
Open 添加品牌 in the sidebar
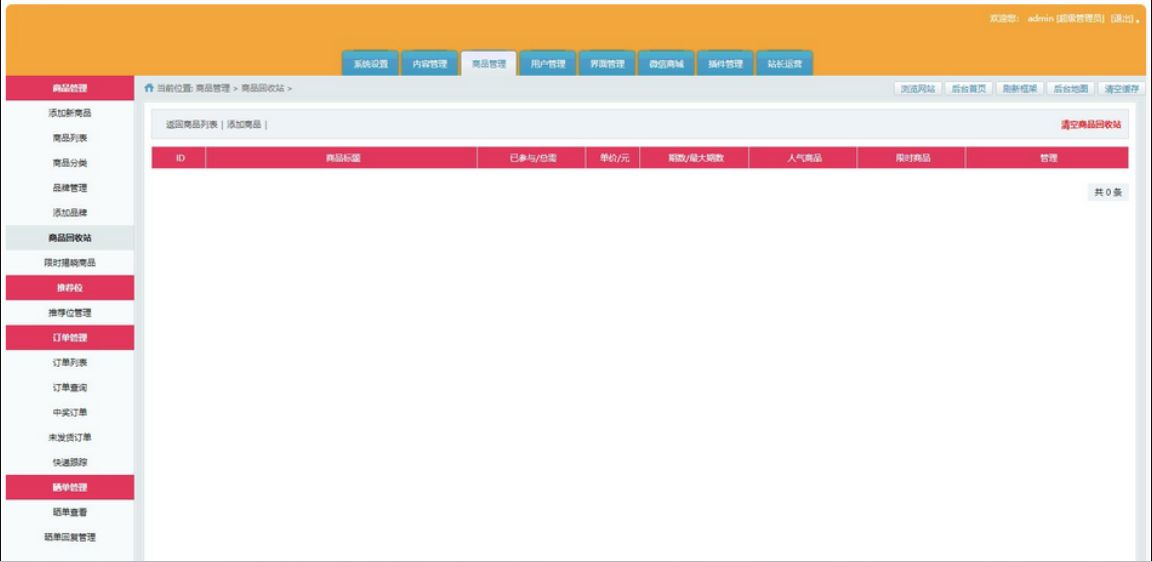tap(70, 213)
